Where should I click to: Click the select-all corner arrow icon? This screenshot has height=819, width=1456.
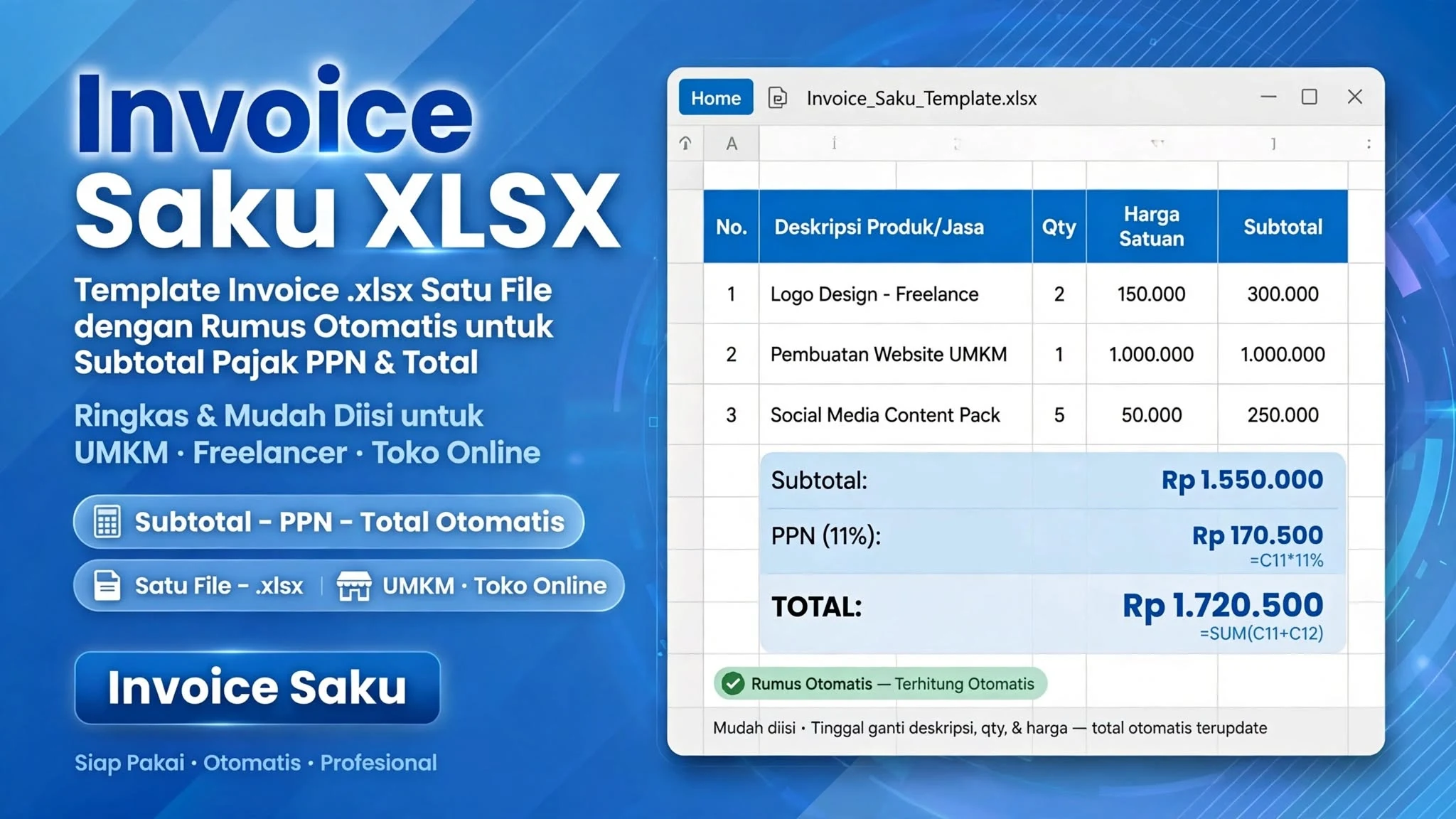[x=685, y=144]
